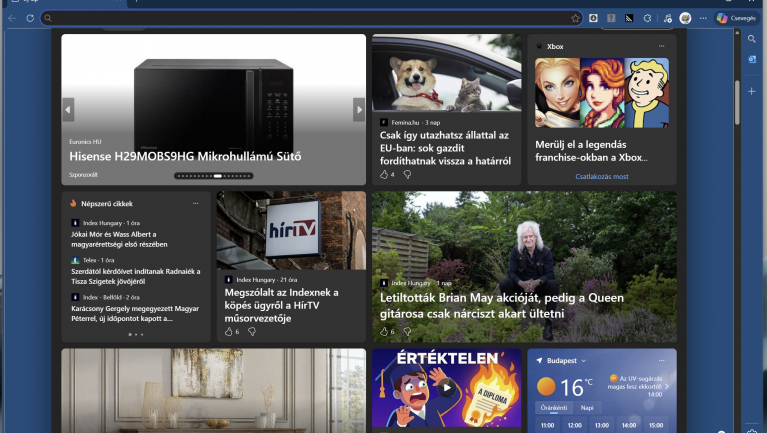Click the page vertical scrollbar thumb

[x=737, y=103]
